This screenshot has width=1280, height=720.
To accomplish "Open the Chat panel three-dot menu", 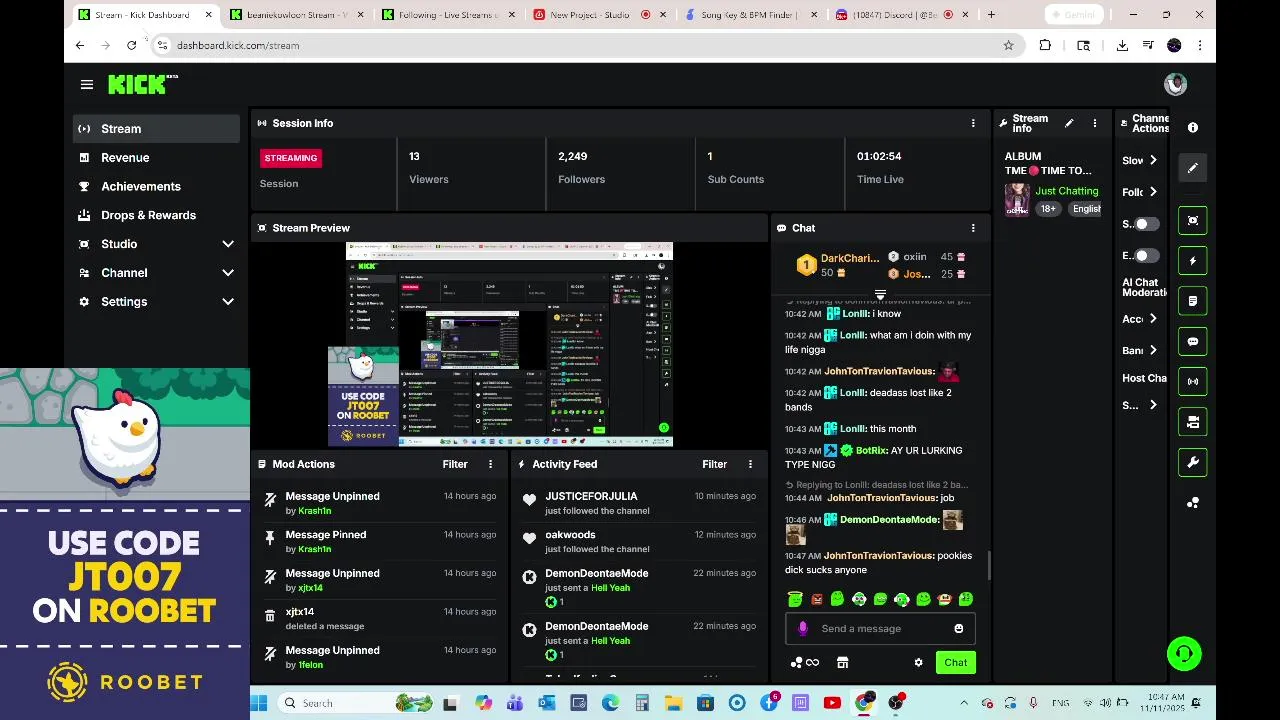I will [973, 228].
